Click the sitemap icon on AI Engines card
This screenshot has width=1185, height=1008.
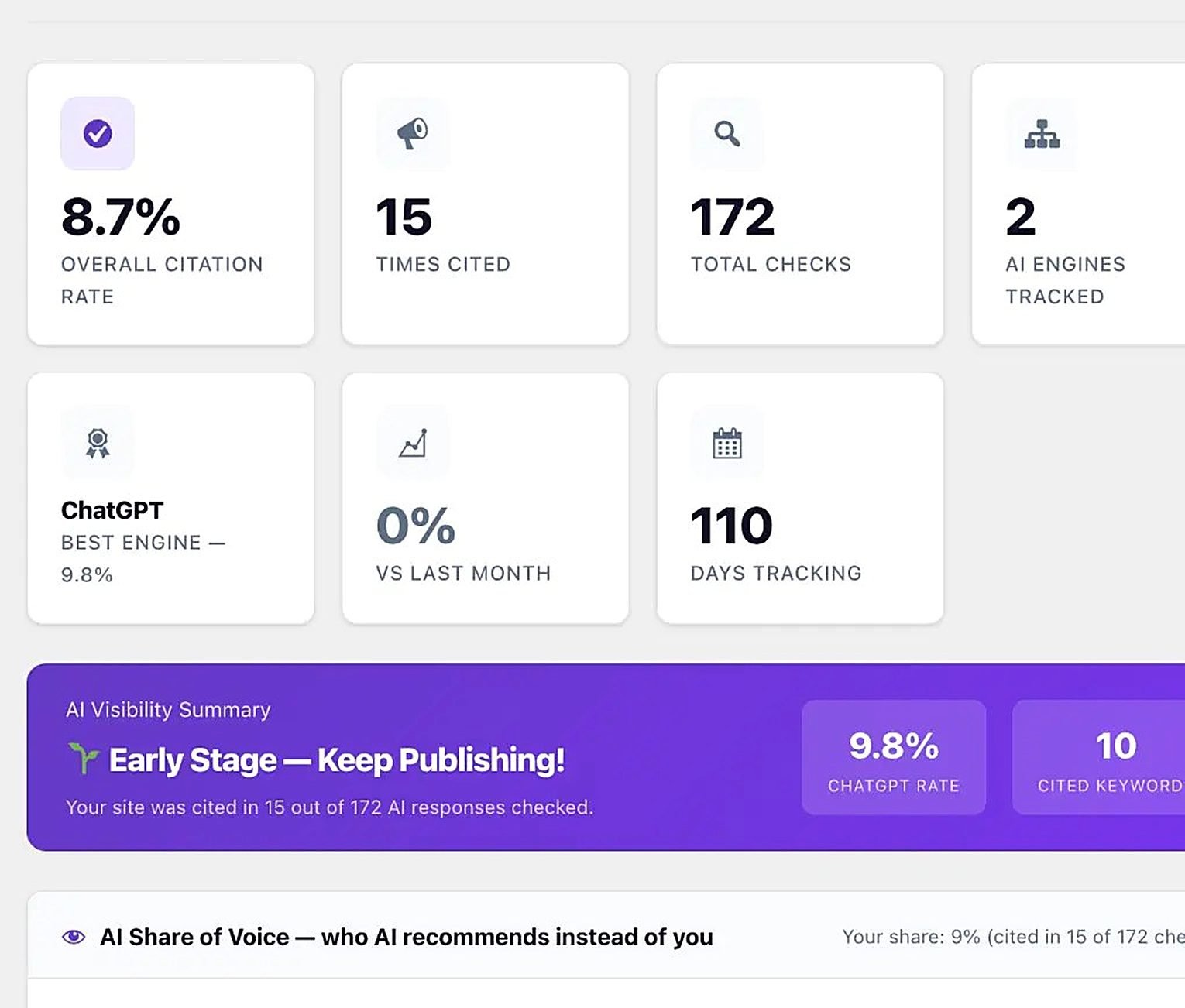pos(1042,133)
